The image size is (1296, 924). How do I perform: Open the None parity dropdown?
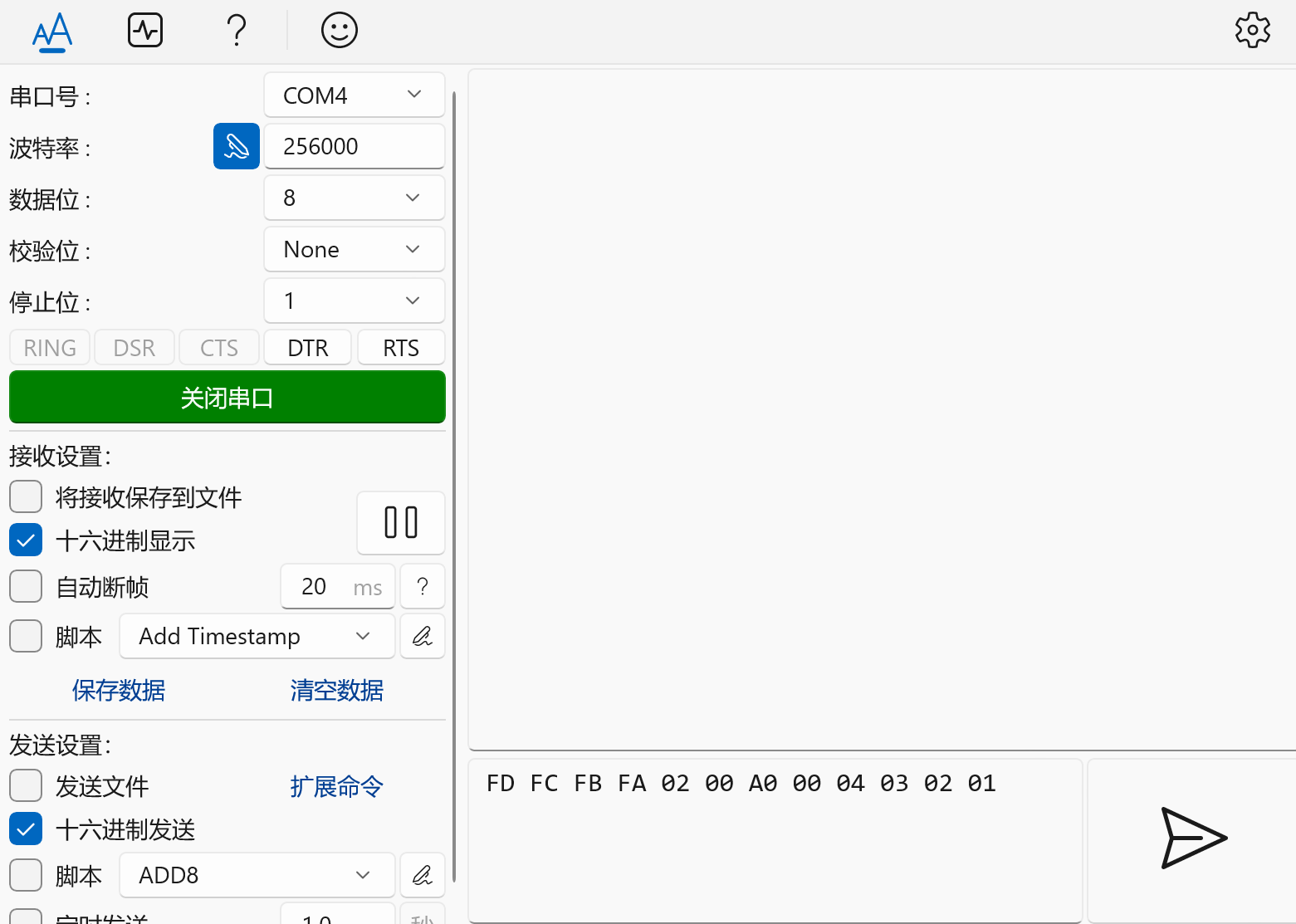355,249
